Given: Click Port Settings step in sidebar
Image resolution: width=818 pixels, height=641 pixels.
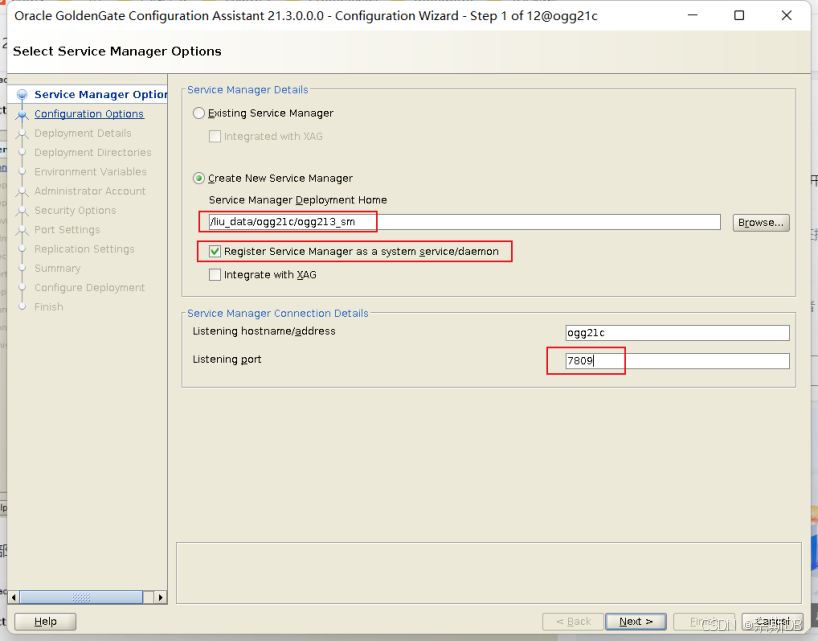Looking at the screenshot, I should click(67, 229).
